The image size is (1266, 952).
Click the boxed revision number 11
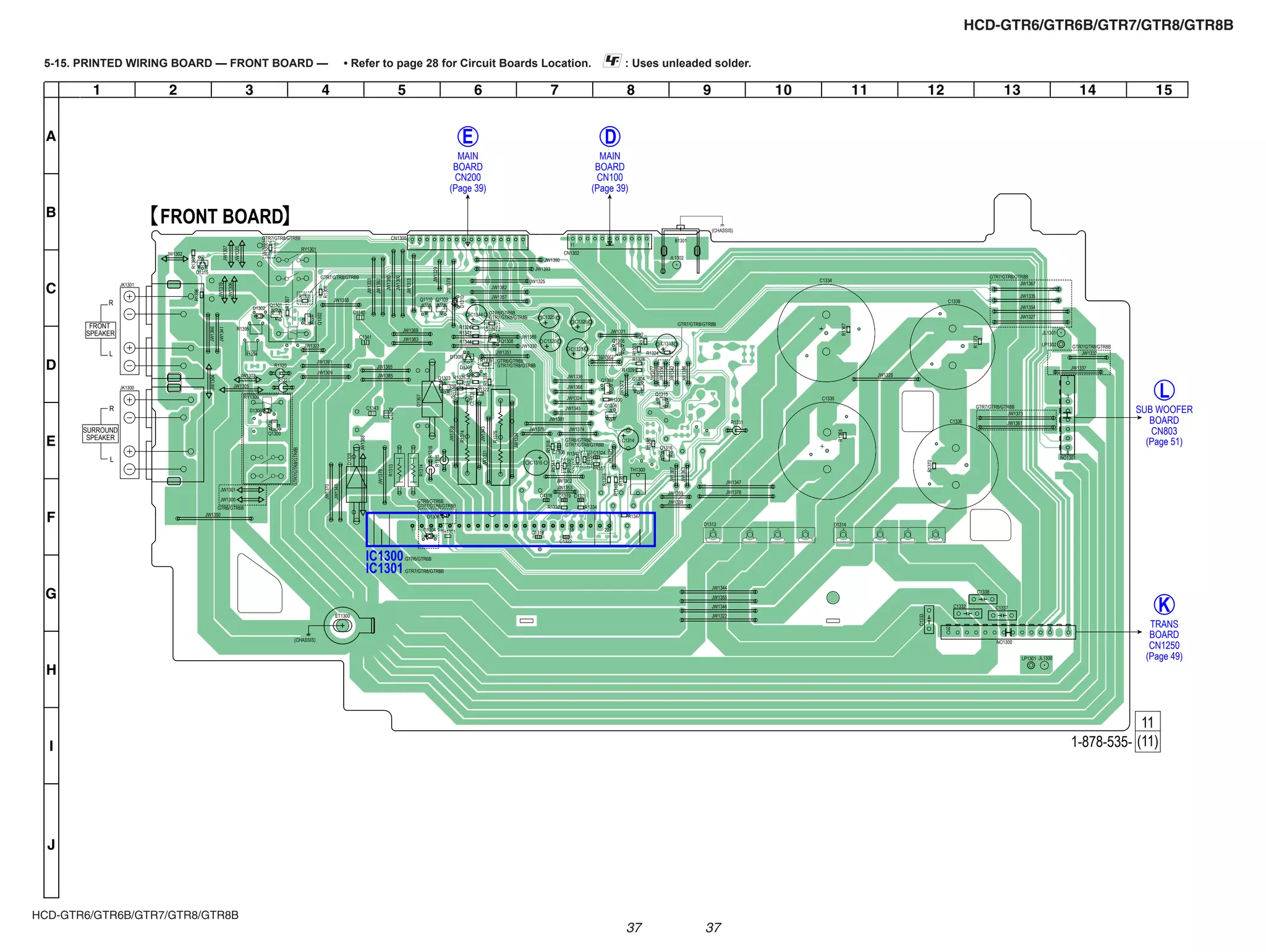pyautogui.click(x=1147, y=723)
